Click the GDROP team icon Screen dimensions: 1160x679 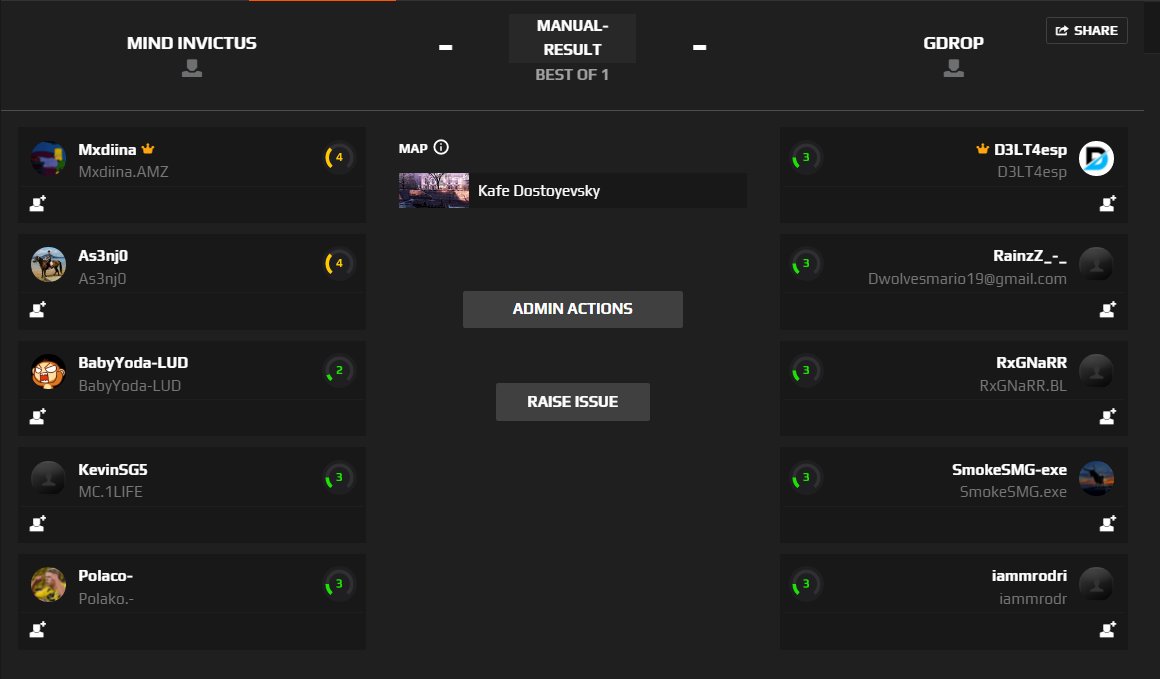[954, 68]
